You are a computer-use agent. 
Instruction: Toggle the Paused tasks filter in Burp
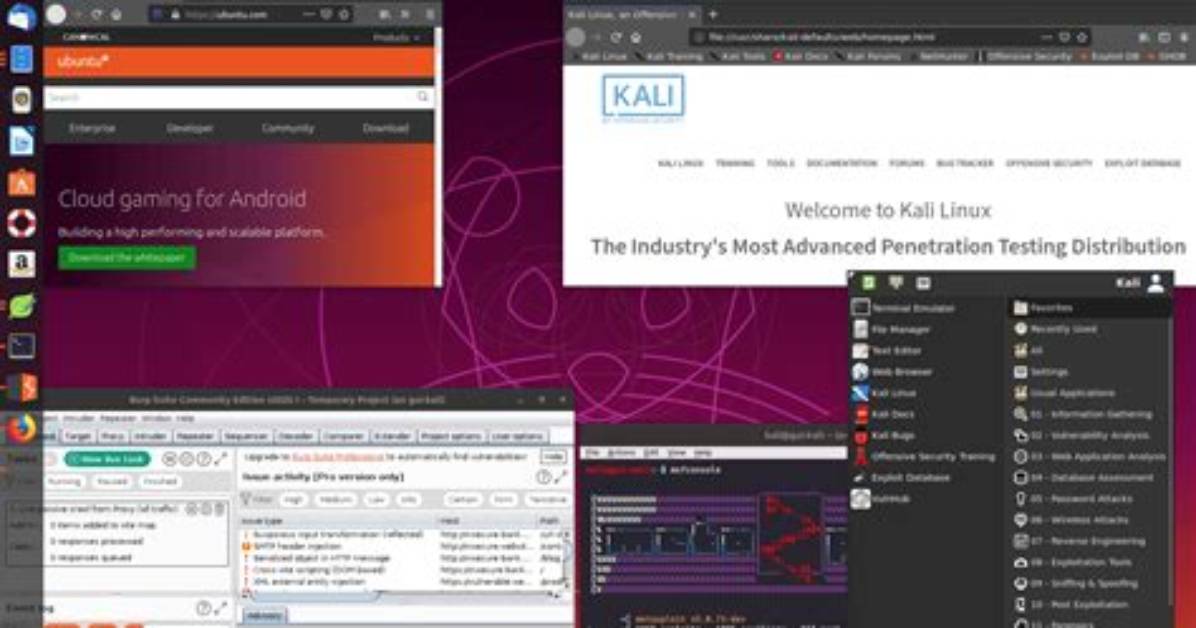pos(112,481)
